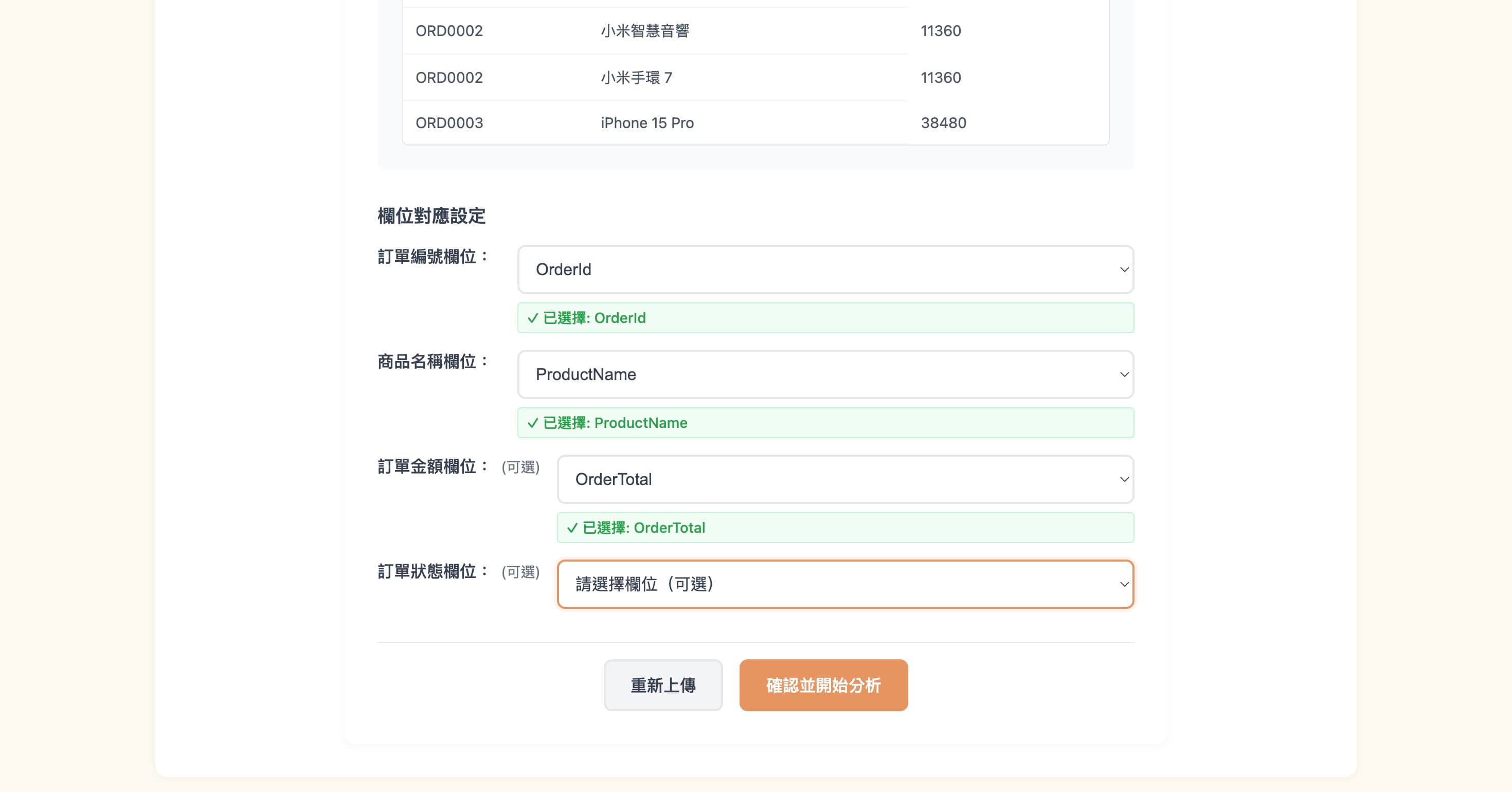1512x792 pixels.
Task: Click the chevron on the order status selector
Action: (x=1124, y=584)
